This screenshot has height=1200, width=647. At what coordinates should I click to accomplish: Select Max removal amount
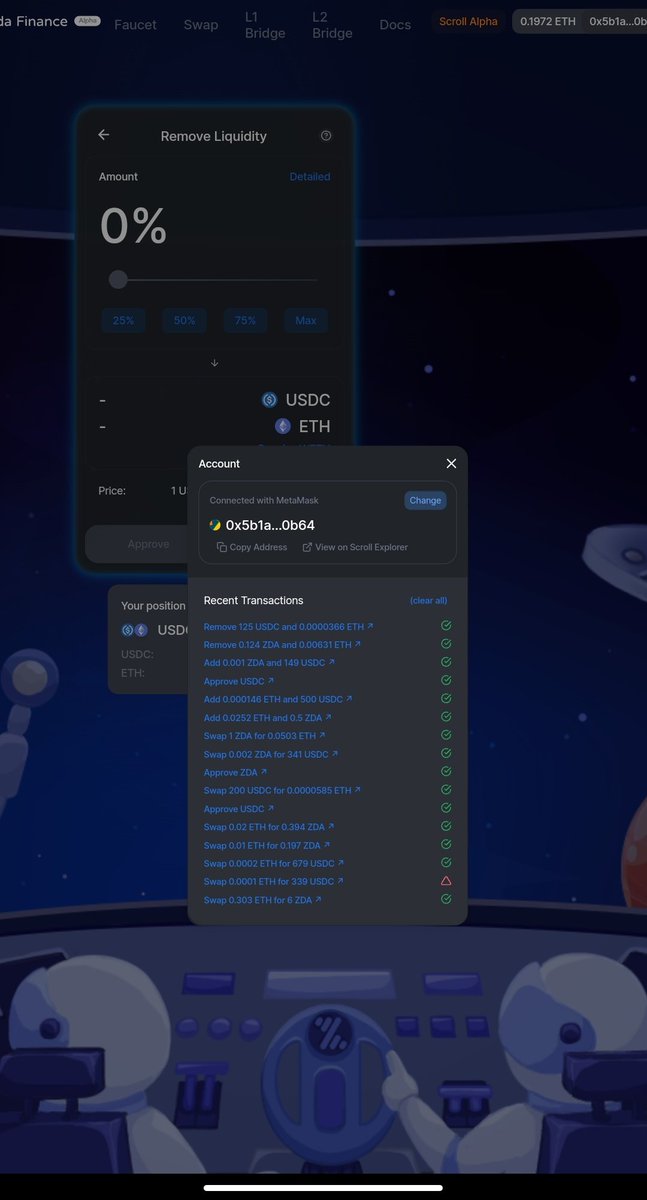306,320
